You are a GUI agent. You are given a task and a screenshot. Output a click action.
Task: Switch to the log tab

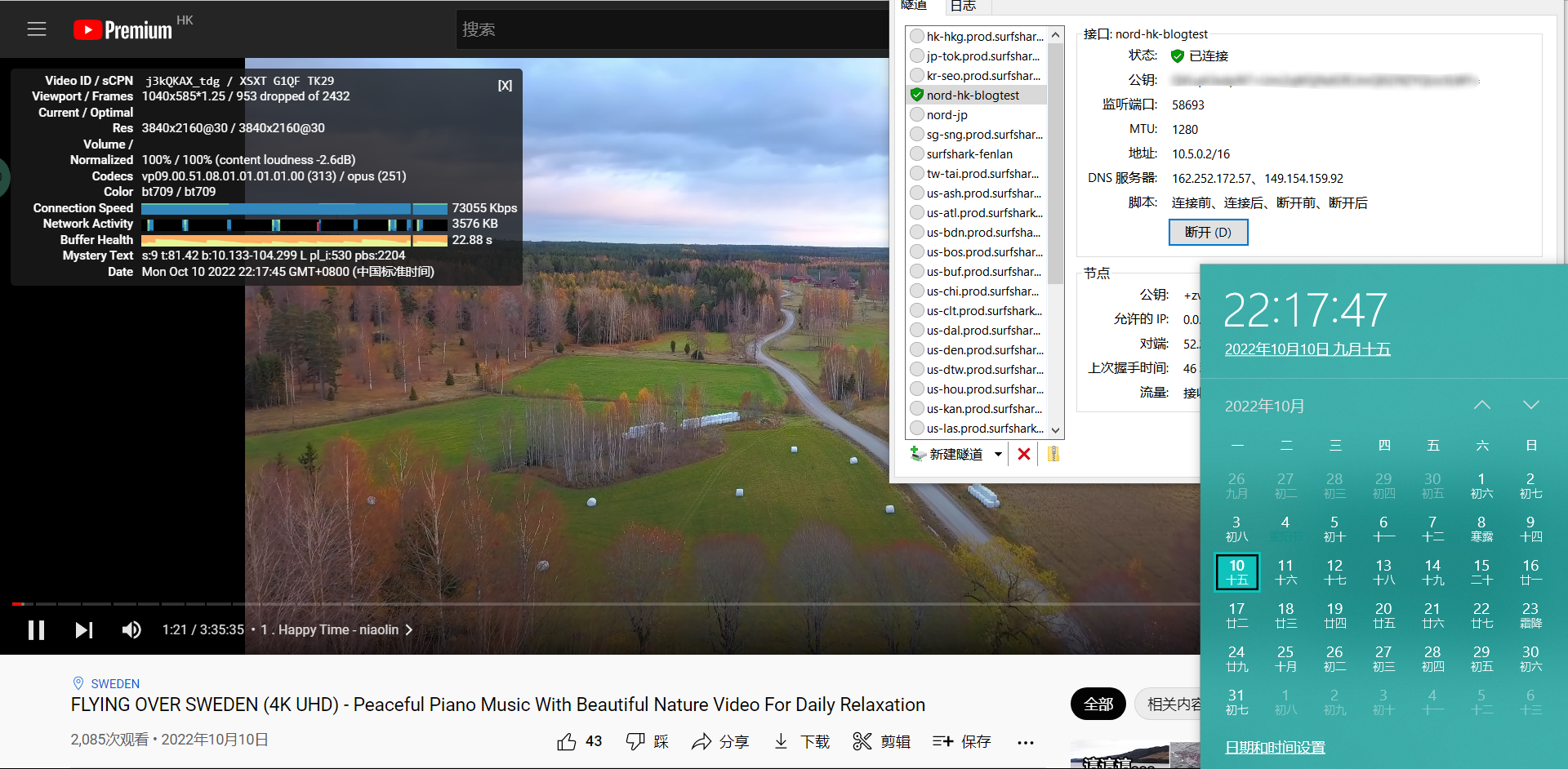(963, 7)
